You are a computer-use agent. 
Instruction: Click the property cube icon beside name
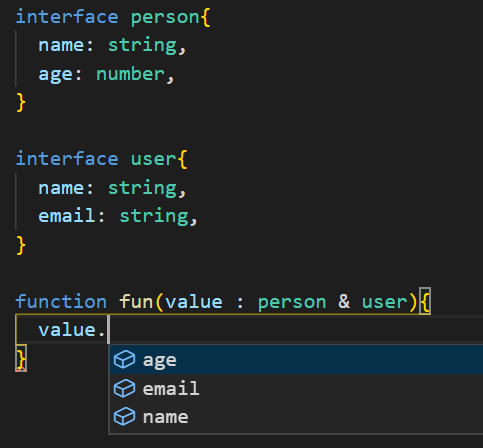[124, 417]
